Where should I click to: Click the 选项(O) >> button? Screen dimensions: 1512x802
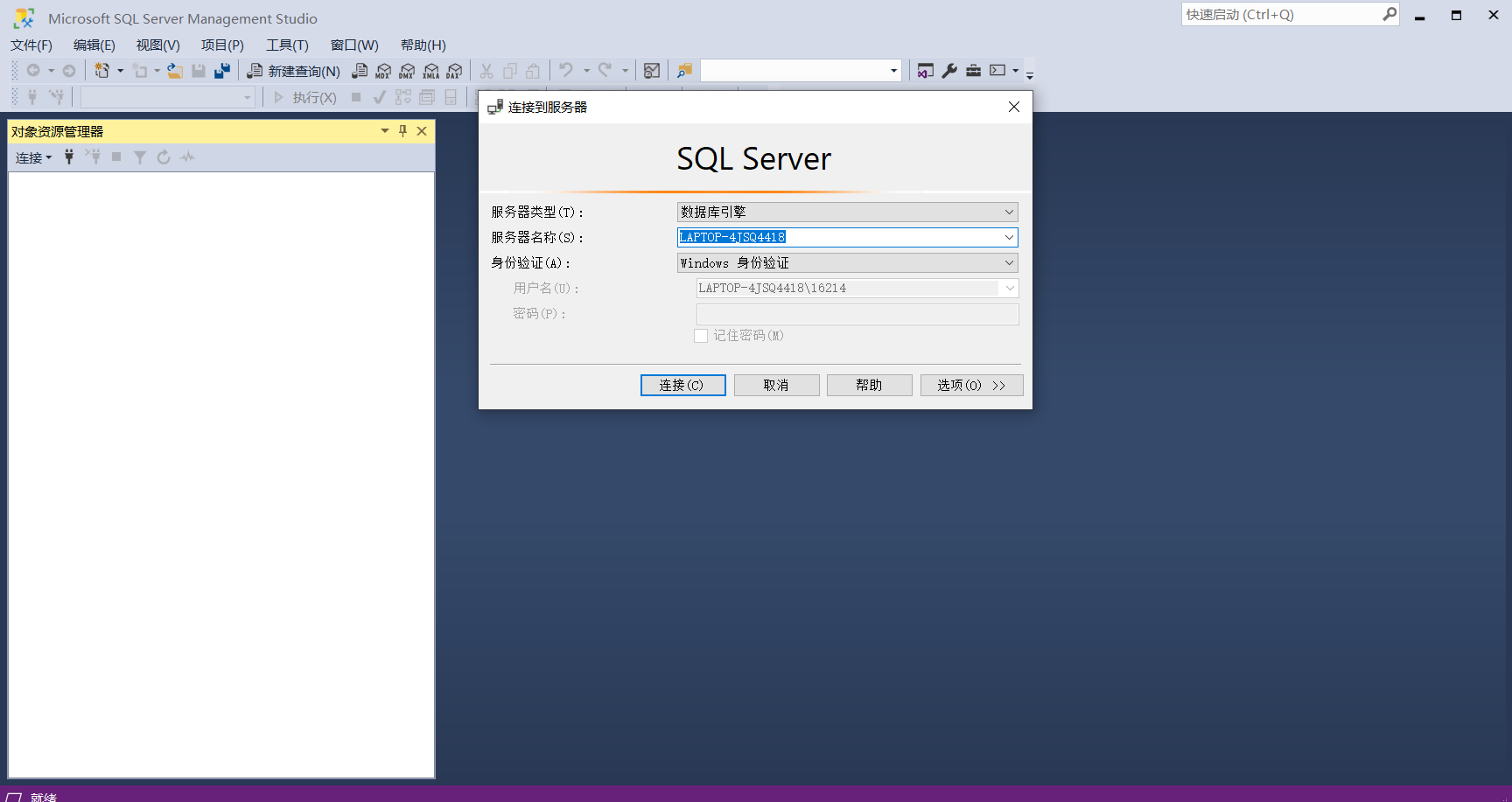[971, 386]
